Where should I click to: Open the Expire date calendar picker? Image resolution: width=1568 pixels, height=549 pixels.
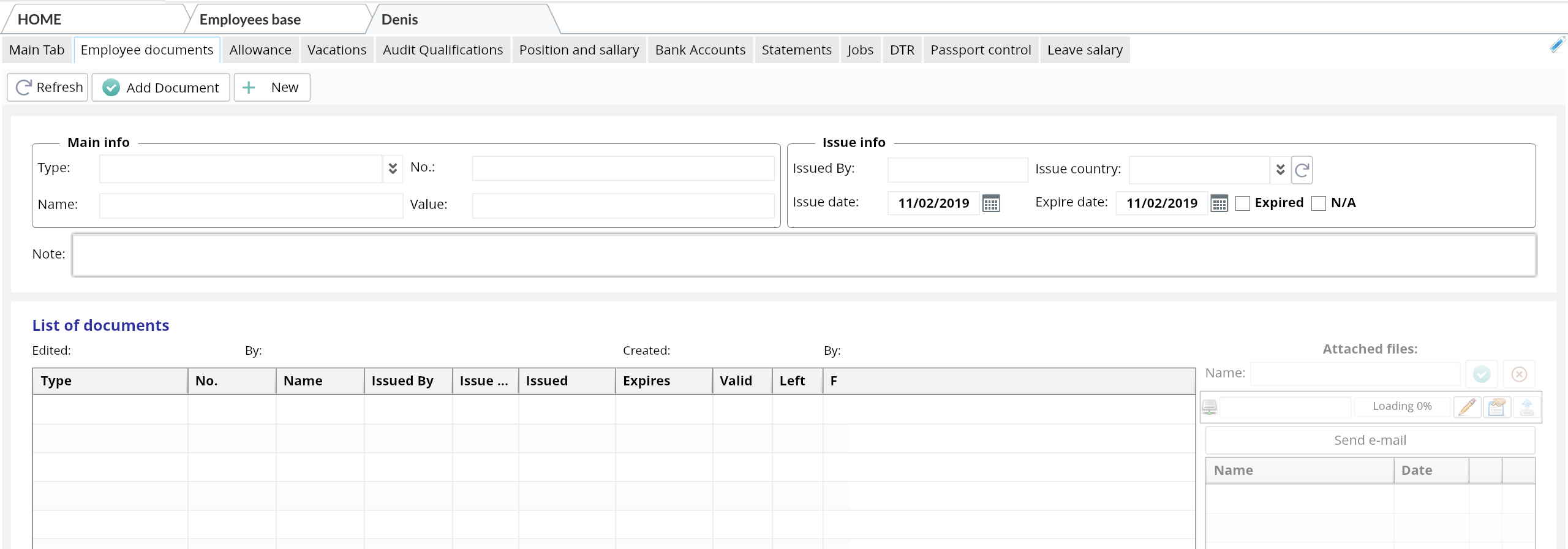[1219, 203]
